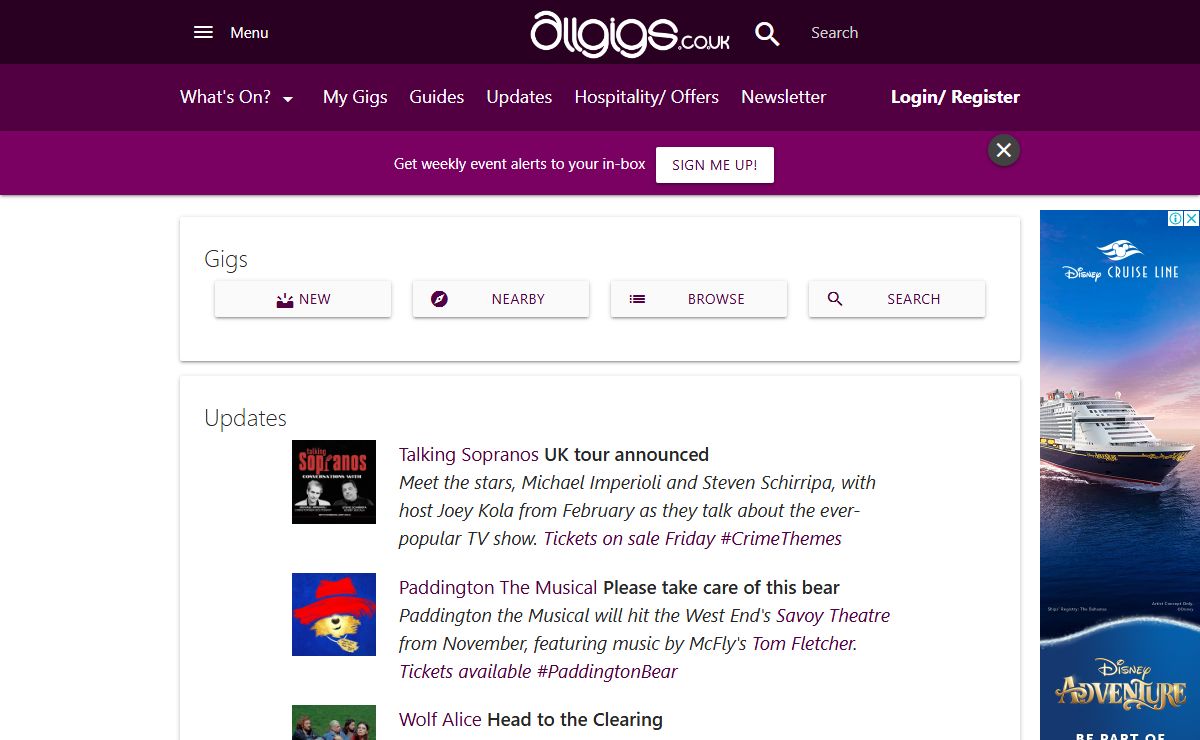The width and height of the screenshot is (1200, 740).
Task: Open the Newsletter menu item
Action: (x=784, y=97)
